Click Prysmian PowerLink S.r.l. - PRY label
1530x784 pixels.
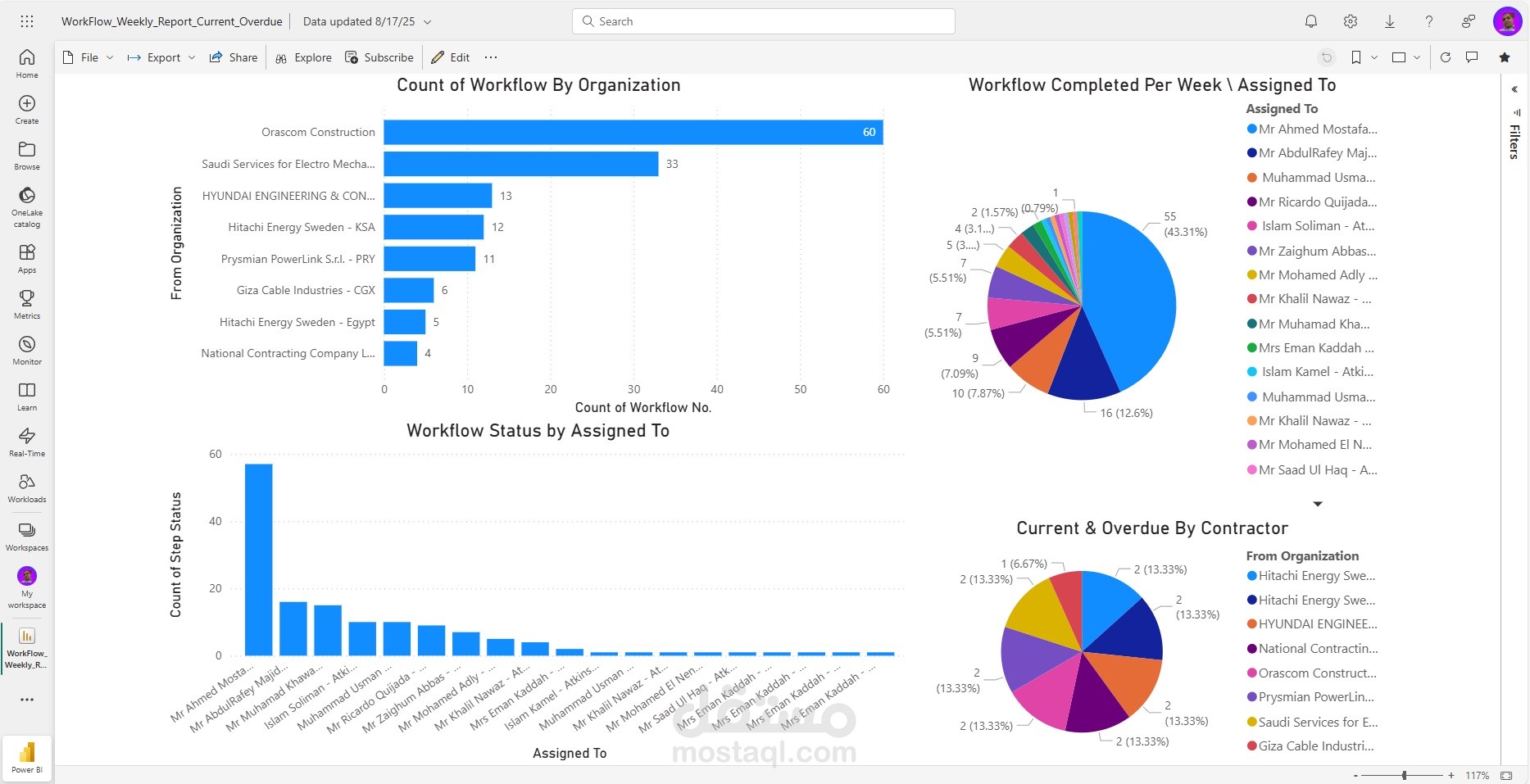(298, 259)
